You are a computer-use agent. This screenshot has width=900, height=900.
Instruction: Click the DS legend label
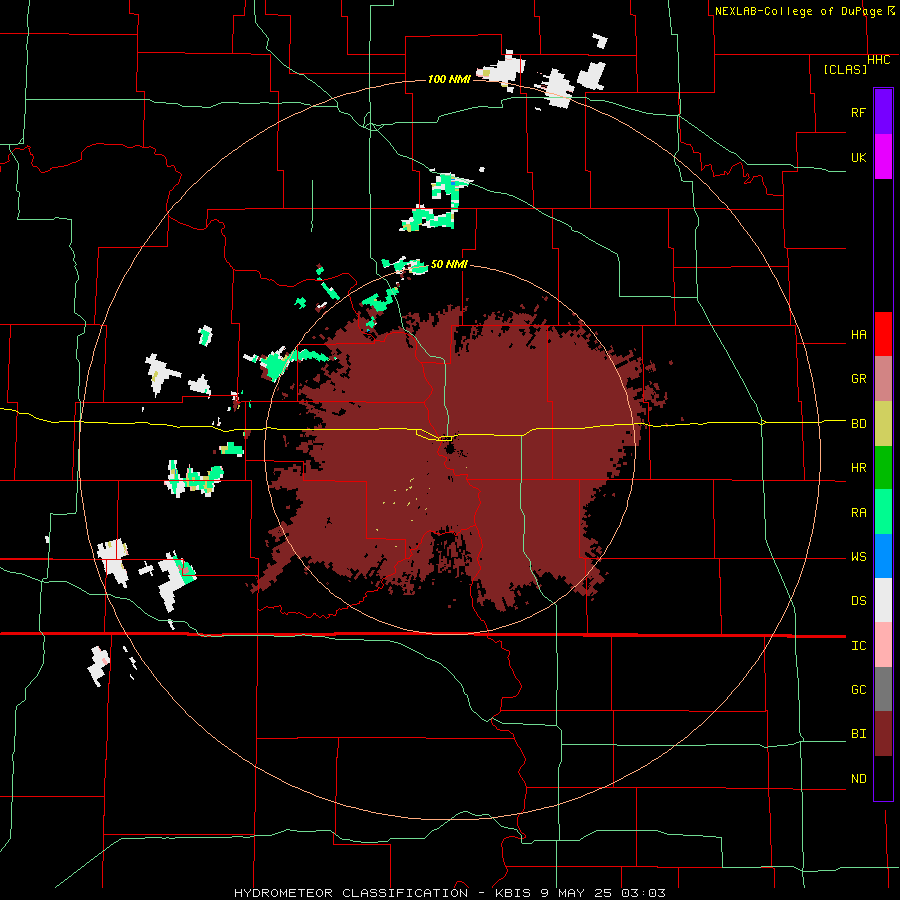(x=859, y=601)
